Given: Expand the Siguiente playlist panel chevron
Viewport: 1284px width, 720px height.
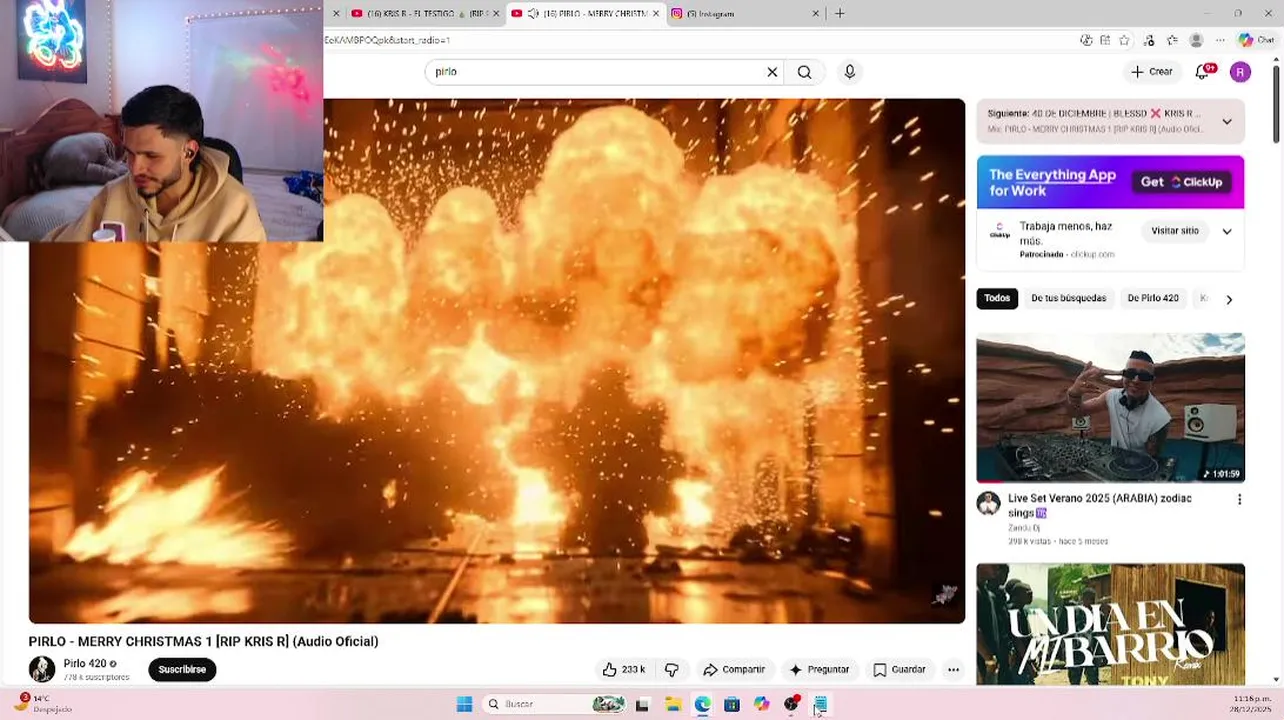Looking at the screenshot, I should tap(1227, 122).
